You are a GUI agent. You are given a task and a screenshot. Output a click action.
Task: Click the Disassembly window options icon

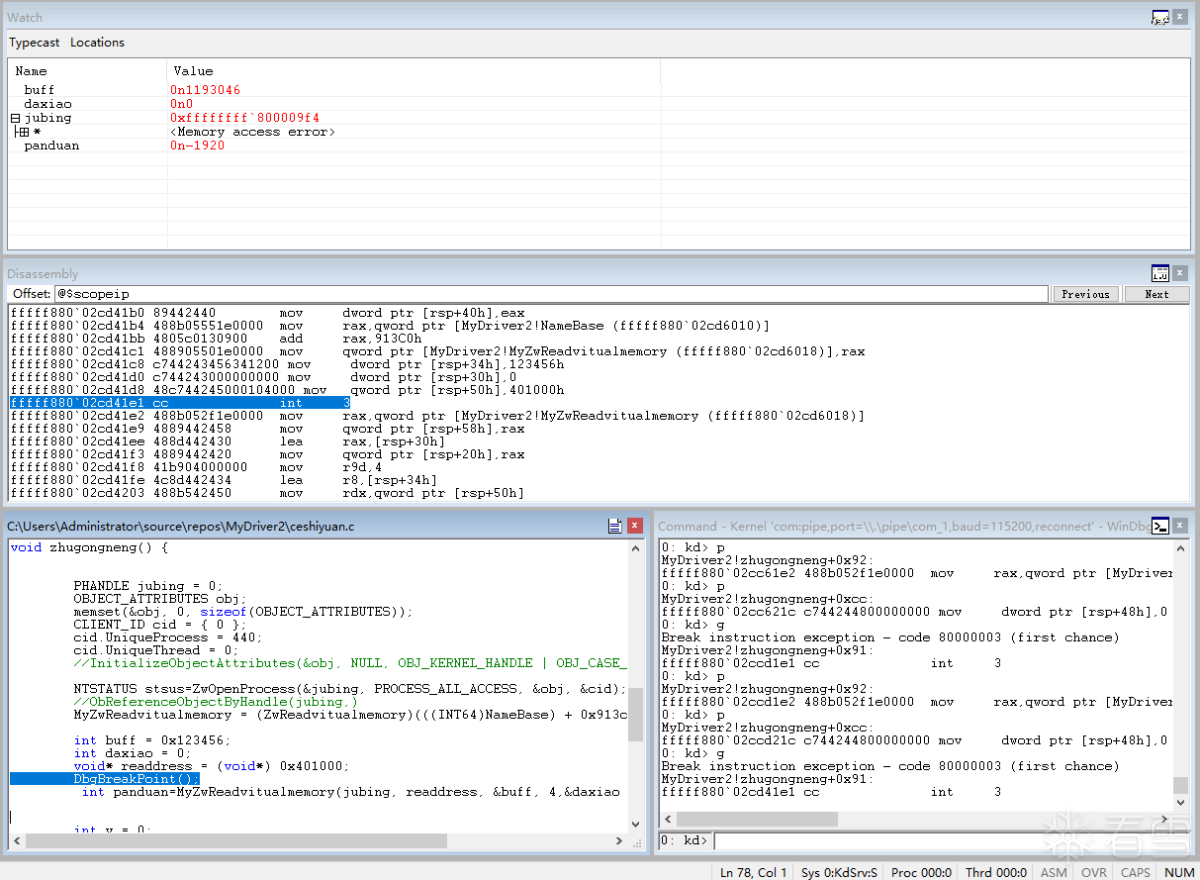[1160, 273]
